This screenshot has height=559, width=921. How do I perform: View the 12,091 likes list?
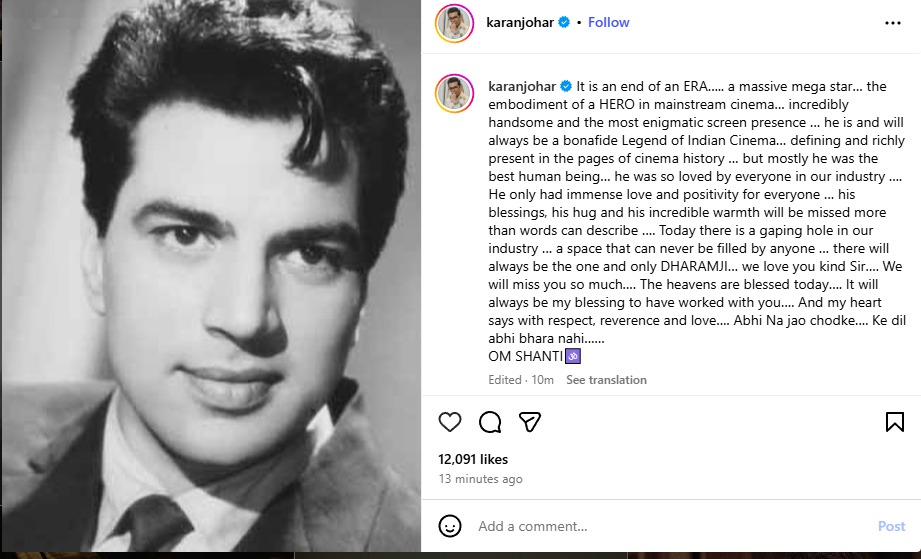pyautogui.click(x=473, y=459)
